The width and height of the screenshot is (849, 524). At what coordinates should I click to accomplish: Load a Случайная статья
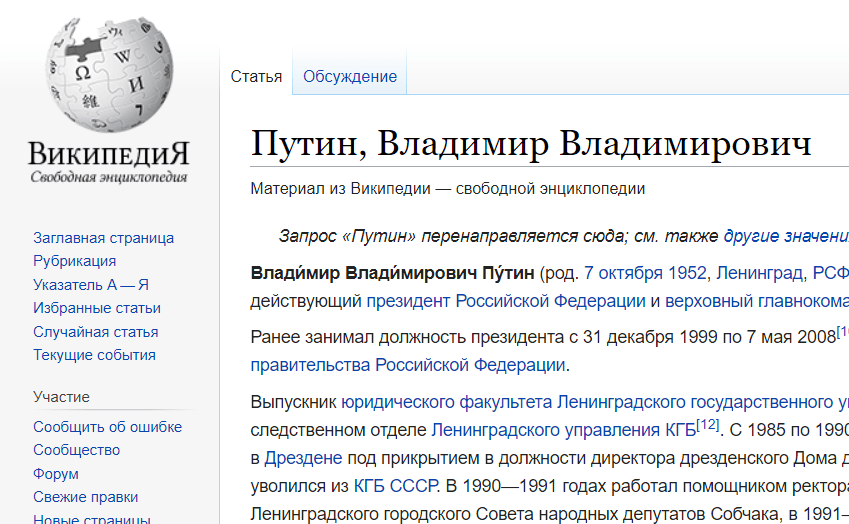tap(96, 332)
